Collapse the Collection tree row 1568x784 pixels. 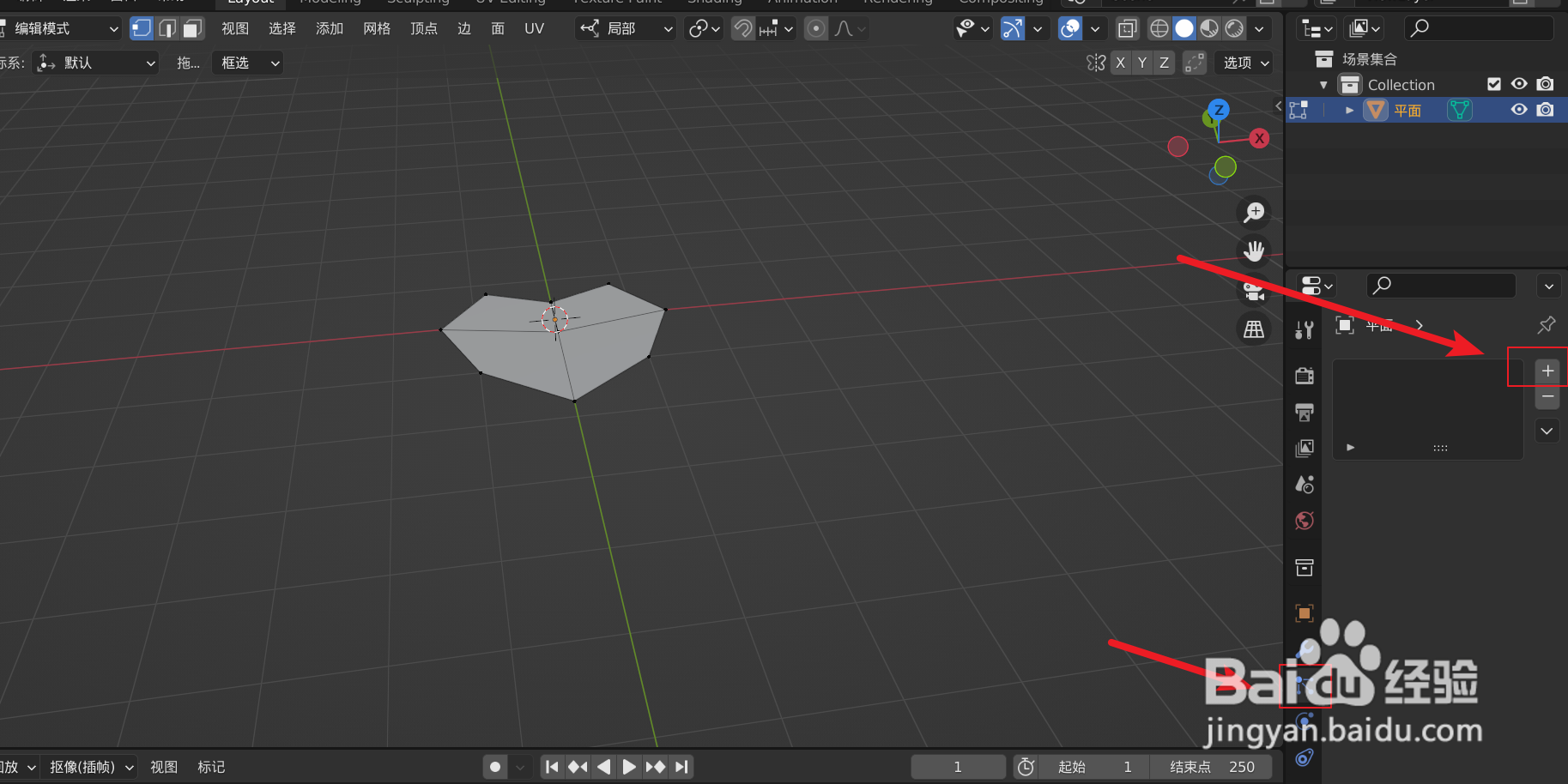pyautogui.click(x=1323, y=85)
